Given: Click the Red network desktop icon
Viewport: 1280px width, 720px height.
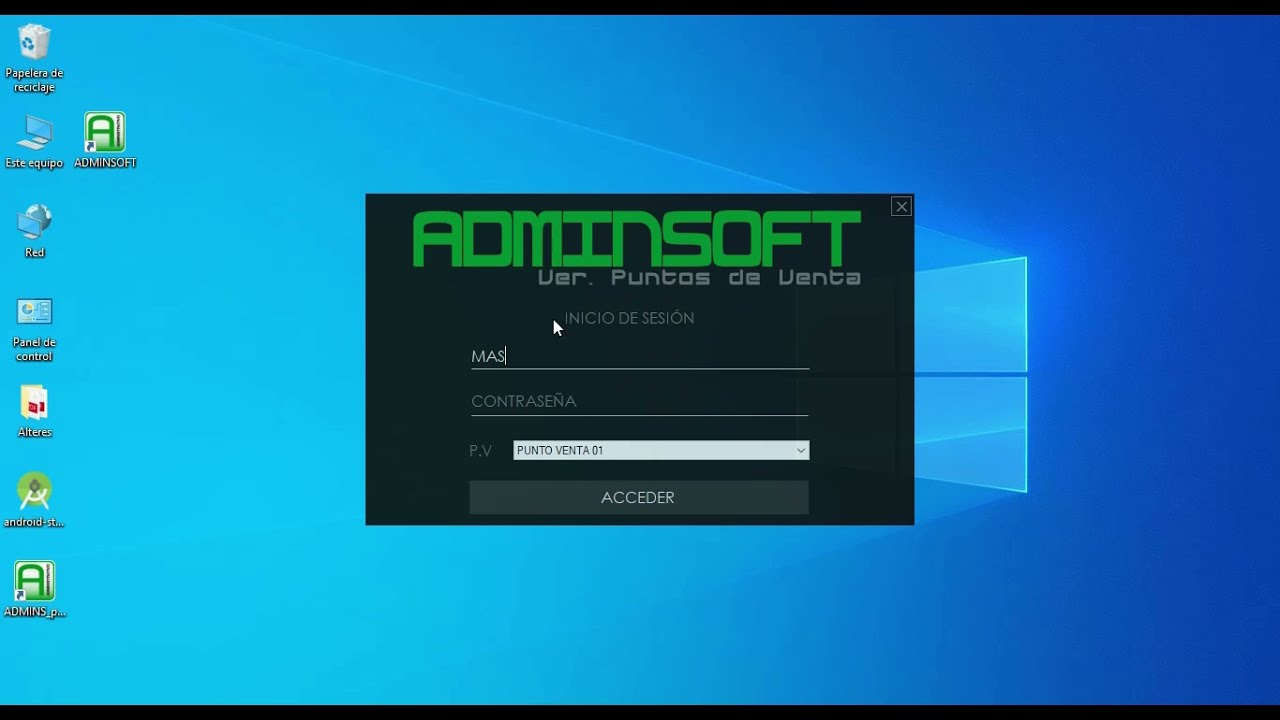Looking at the screenshot, I should [34, 231].
